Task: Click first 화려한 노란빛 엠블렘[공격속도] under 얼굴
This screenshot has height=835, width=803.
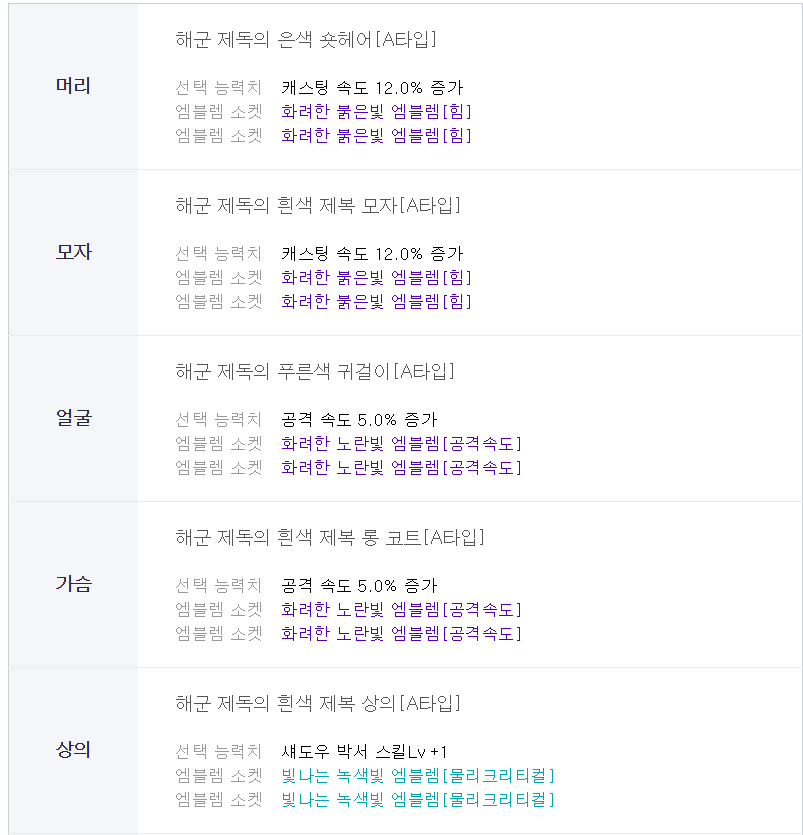Action: [401, 444]
